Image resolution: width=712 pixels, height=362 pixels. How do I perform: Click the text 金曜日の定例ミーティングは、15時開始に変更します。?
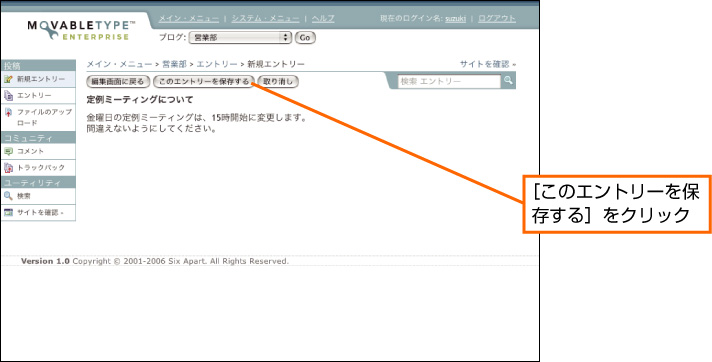(x=197, y=118)
